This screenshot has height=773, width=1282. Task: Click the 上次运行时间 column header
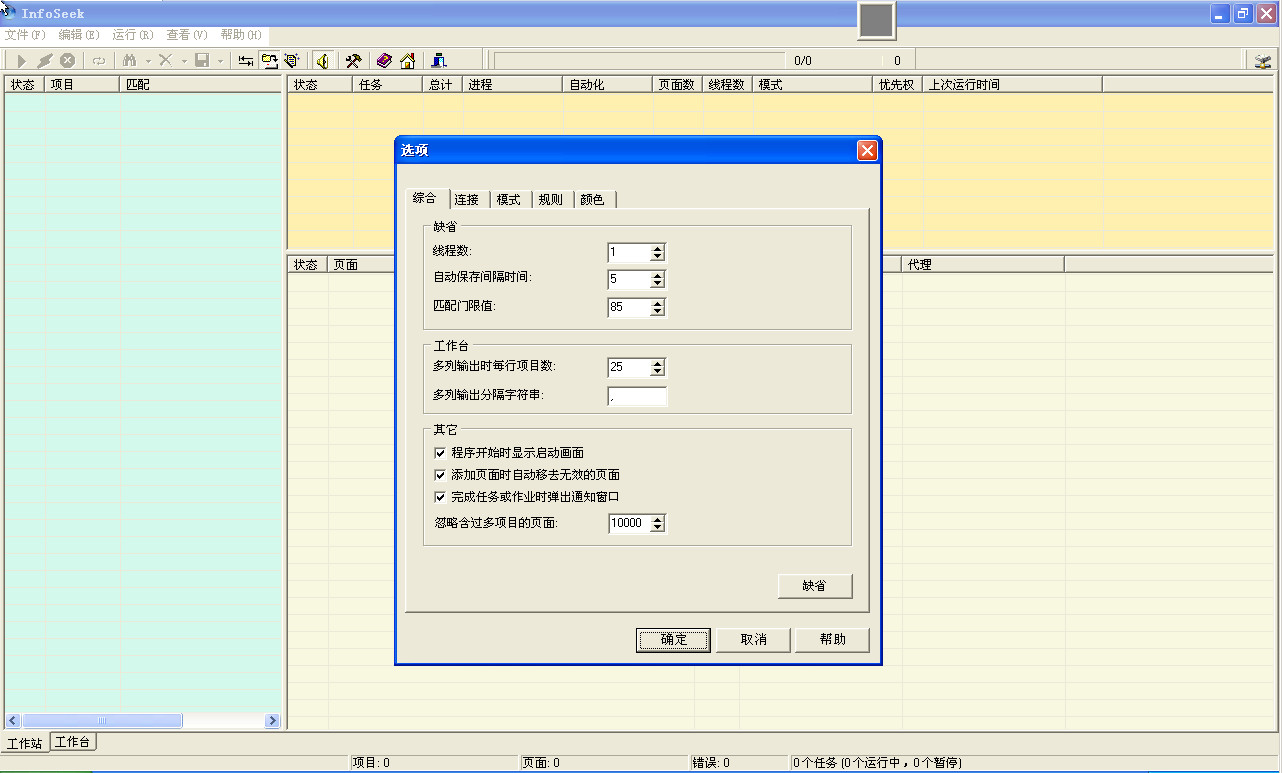tap(1012, 85)
